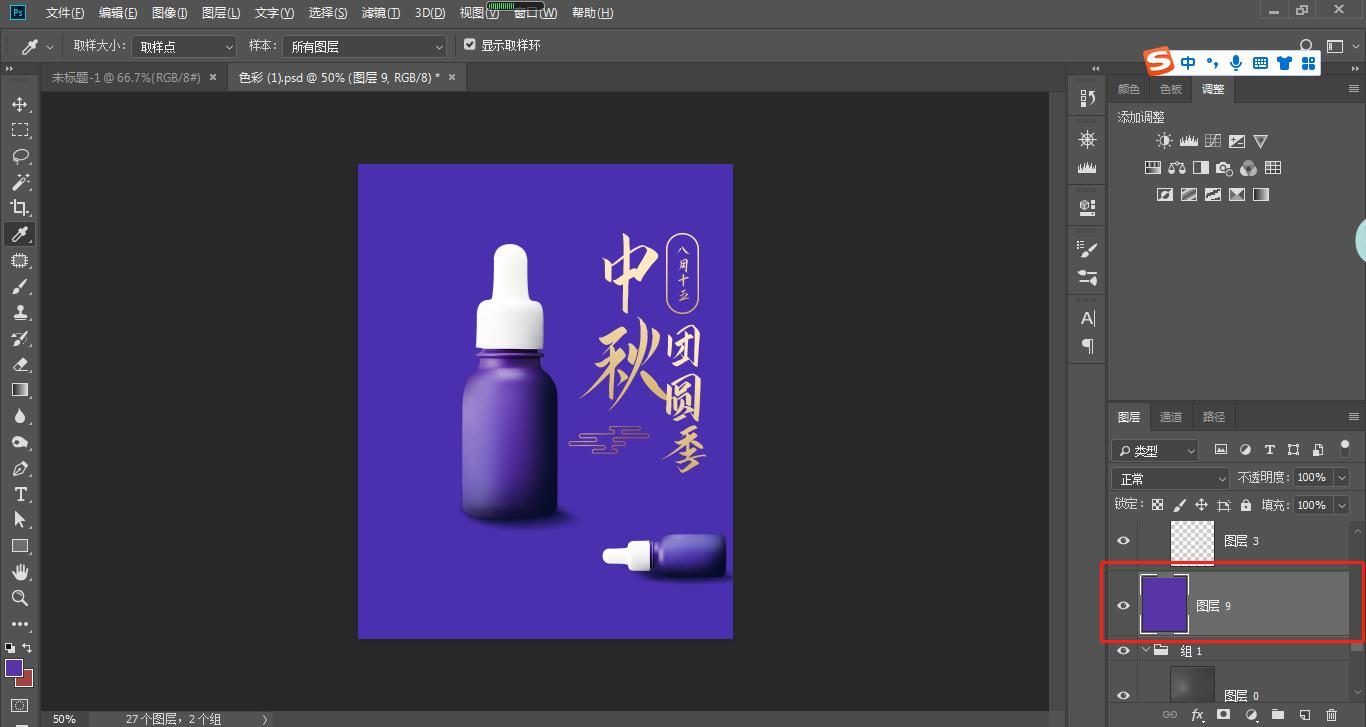Add a Brightness/Contrast adjustment layer
Viewport: 1366px width, 727px height.
point(1164,140)
